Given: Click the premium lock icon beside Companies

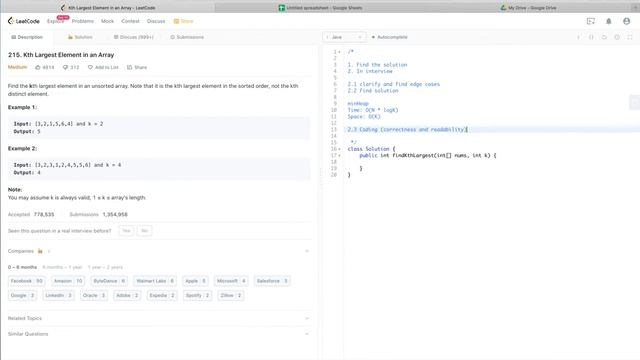Looking at the screenshot, I should [40, 251].
